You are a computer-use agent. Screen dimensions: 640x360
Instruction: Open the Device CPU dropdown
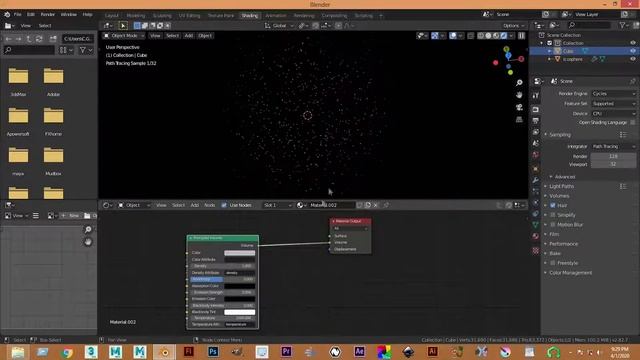click(613, 113)
